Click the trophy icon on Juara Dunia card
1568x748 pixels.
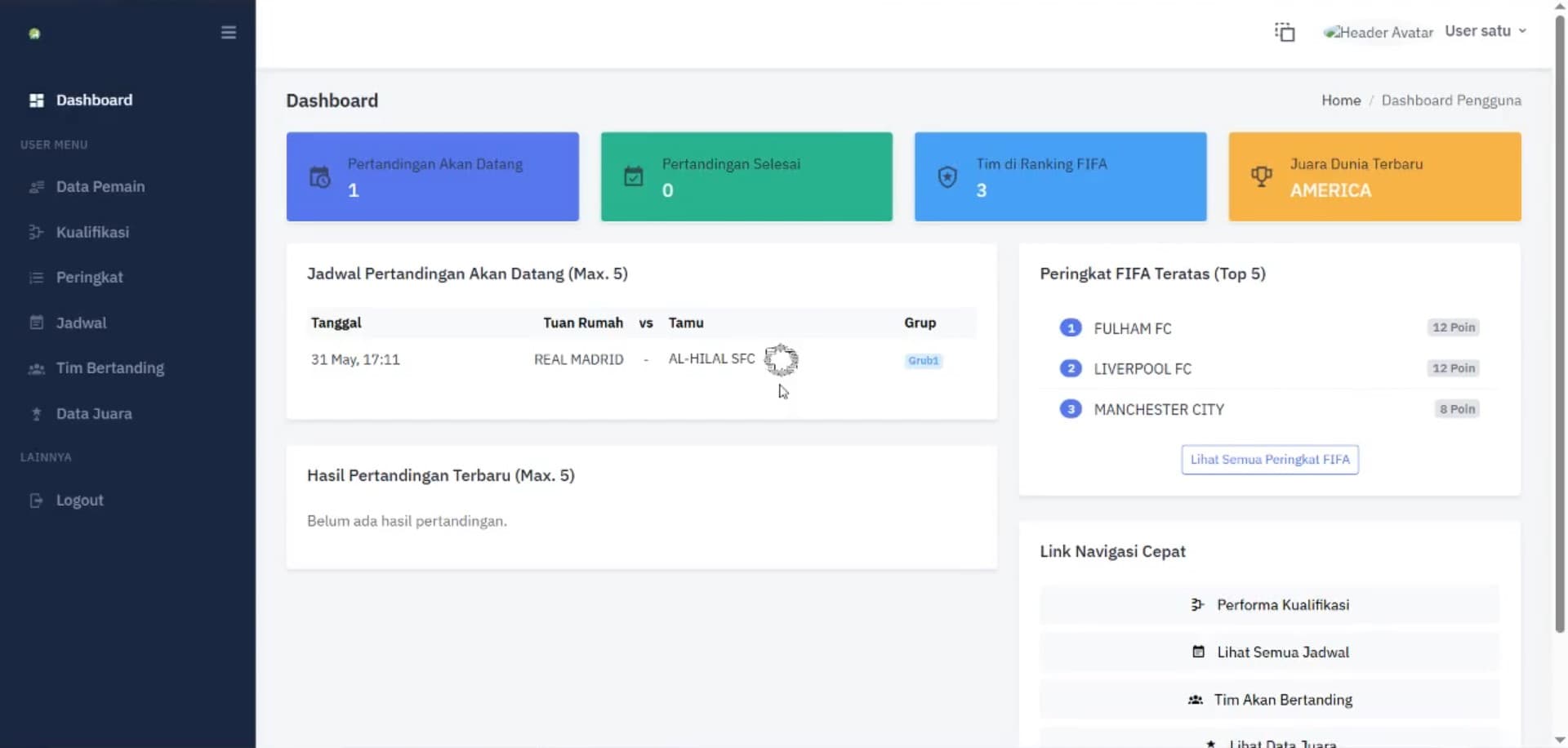coord(1262,176)
